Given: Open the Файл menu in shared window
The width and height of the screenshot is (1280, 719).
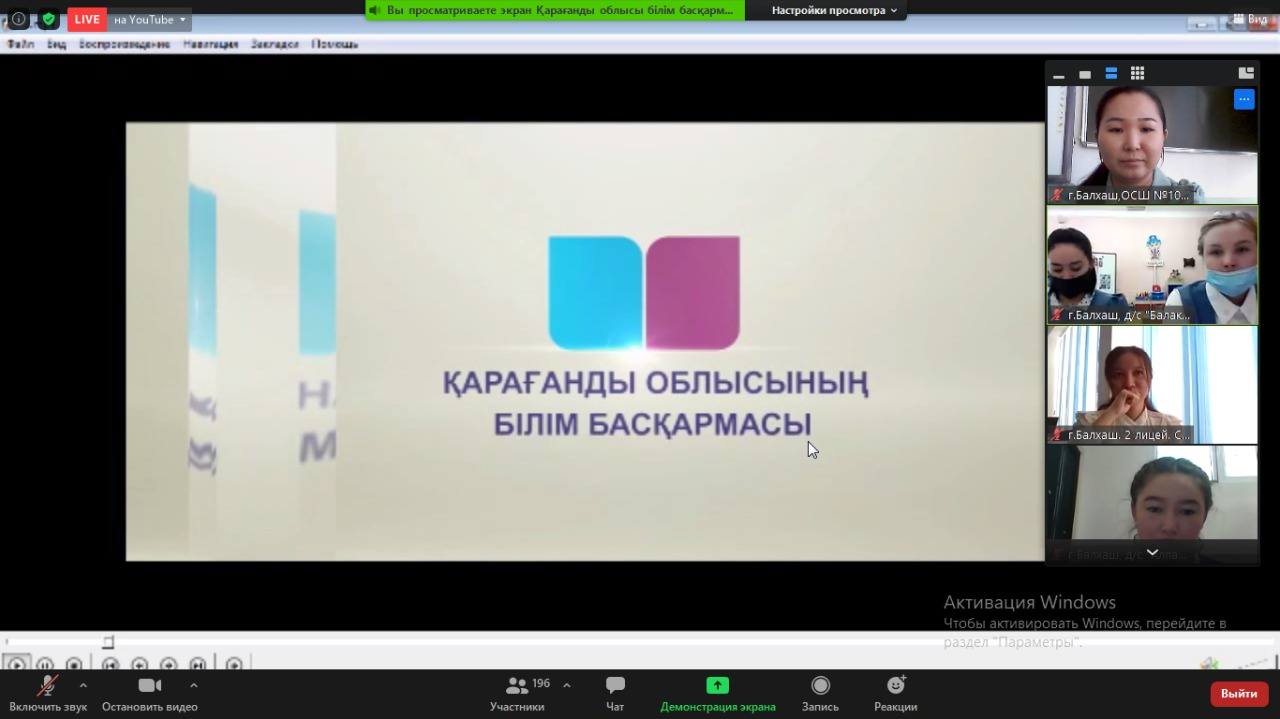Looking at the screenshot, I should [20, 44].
